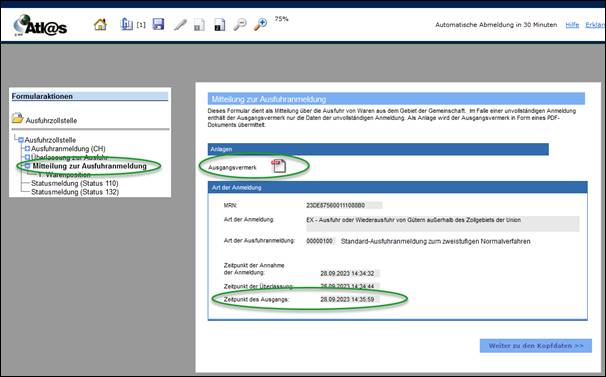This screenshot has height=377, width=606.
Task: Click the Ausfuhrzollstelle folder icon
Action: point(17,118)
